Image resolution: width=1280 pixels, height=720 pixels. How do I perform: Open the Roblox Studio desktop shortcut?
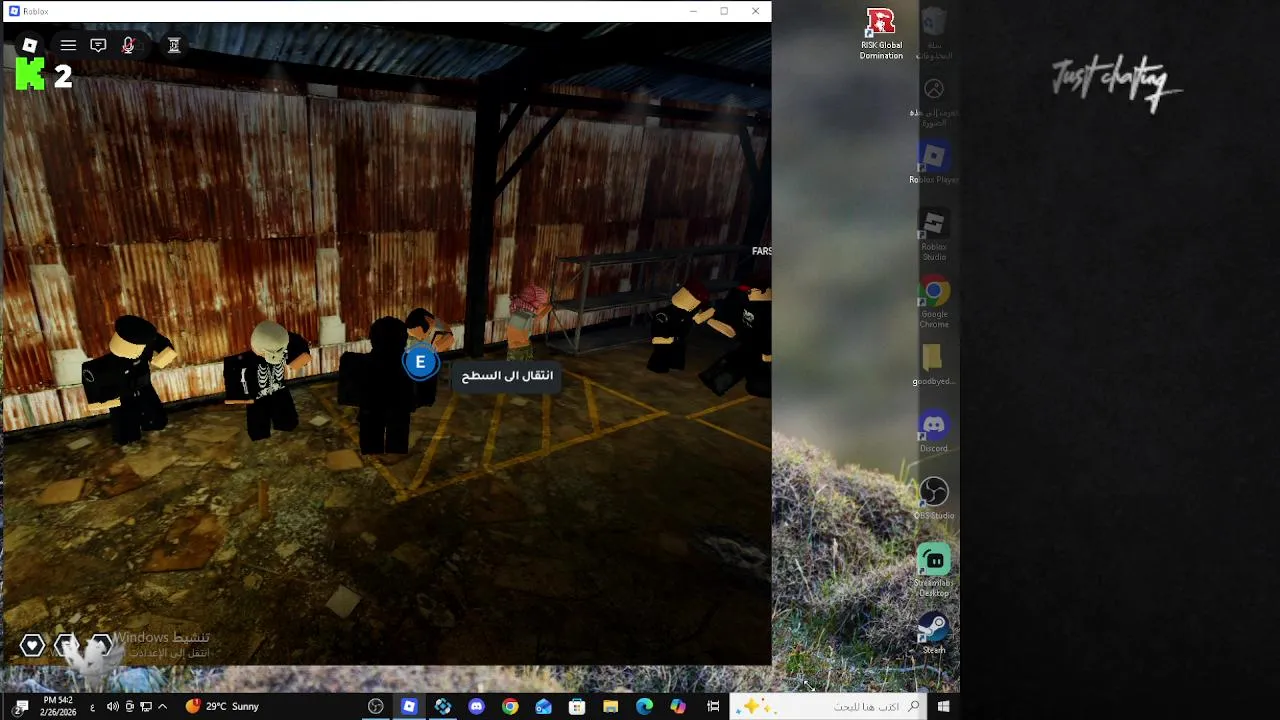tap(933, 235)
